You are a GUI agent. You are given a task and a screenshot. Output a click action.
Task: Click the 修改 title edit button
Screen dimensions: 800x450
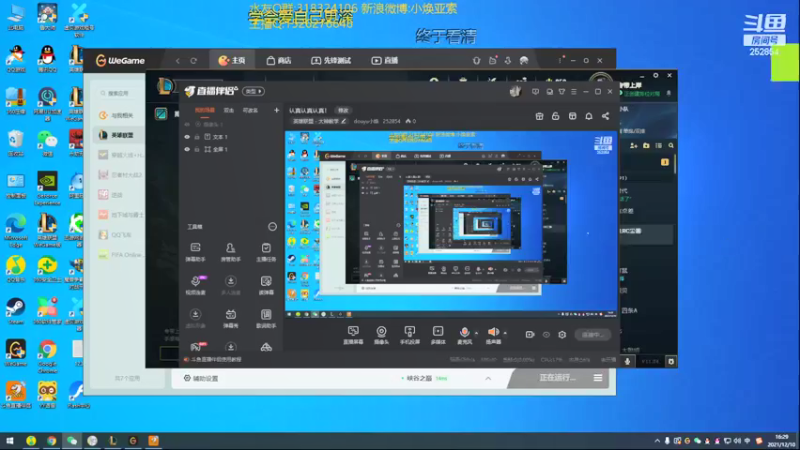pos(343,110)
